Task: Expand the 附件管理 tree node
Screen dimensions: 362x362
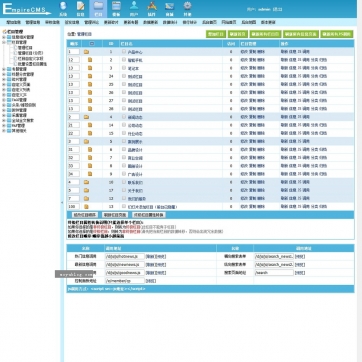Action: pos(4,110)
